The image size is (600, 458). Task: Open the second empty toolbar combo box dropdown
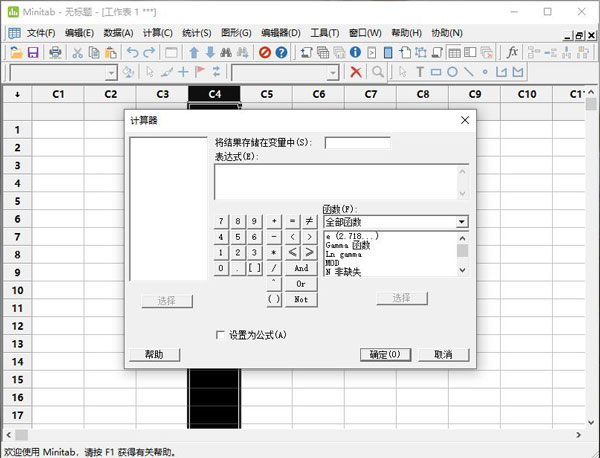pyautogui.click(x=333, y=72)
